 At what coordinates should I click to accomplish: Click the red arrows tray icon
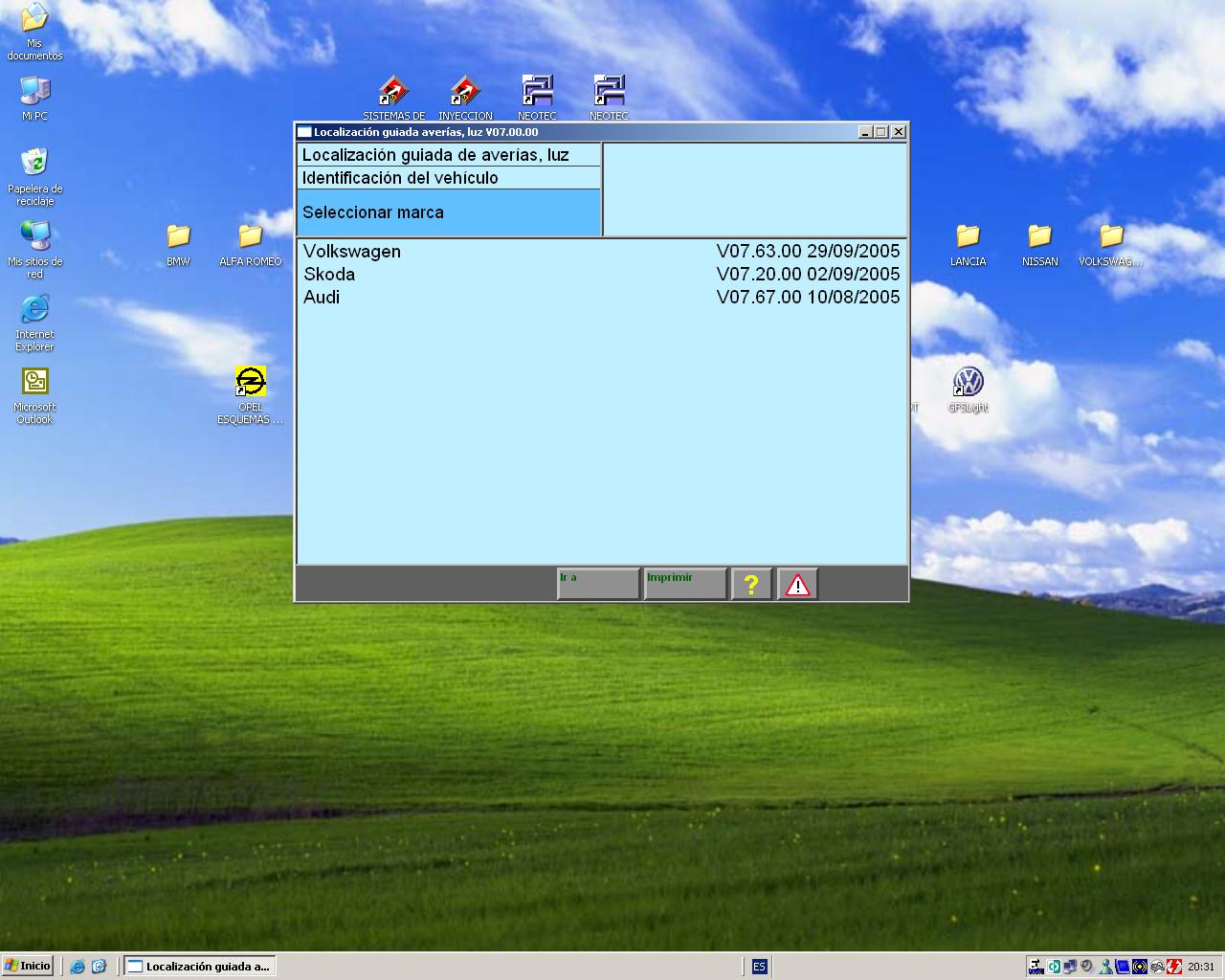1174,967
